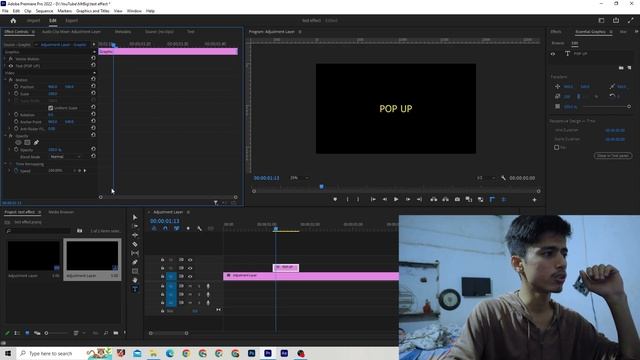This screenshot has height=360, width=640.
Task: Switch to the Media Browser tab
Action: (x=61, y=212)
